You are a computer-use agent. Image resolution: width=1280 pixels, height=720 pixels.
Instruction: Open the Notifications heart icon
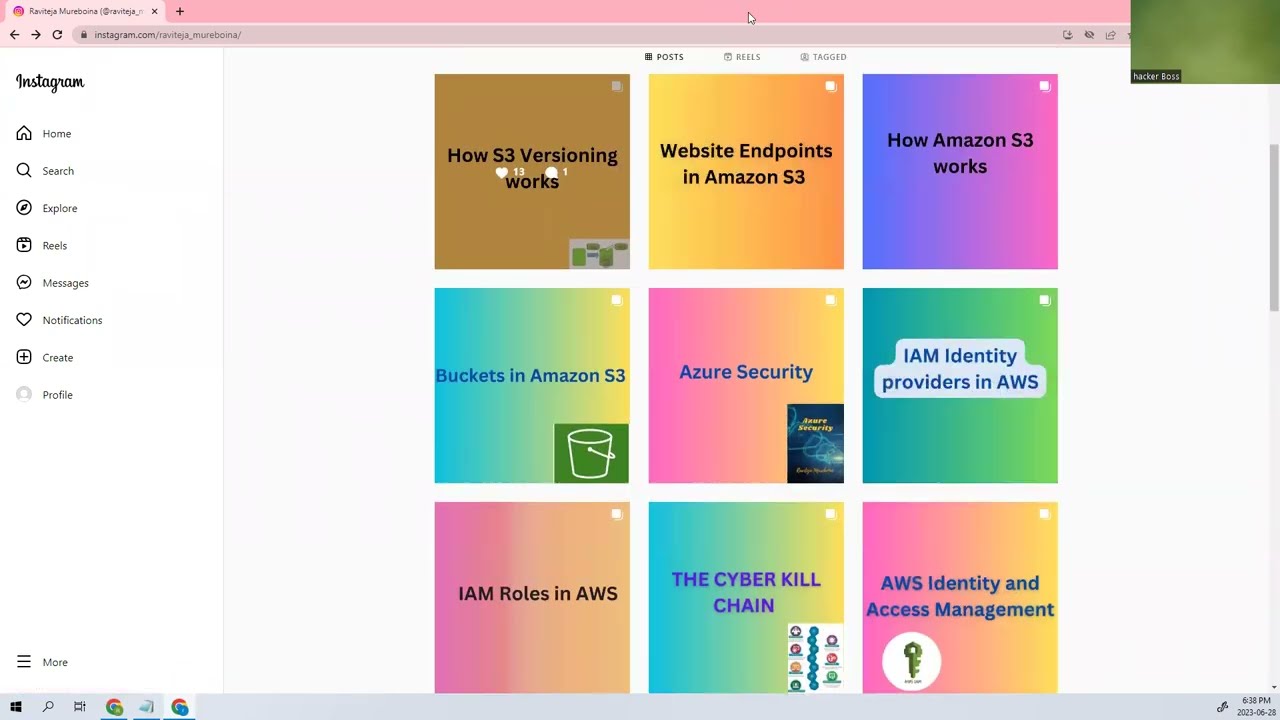24,320
